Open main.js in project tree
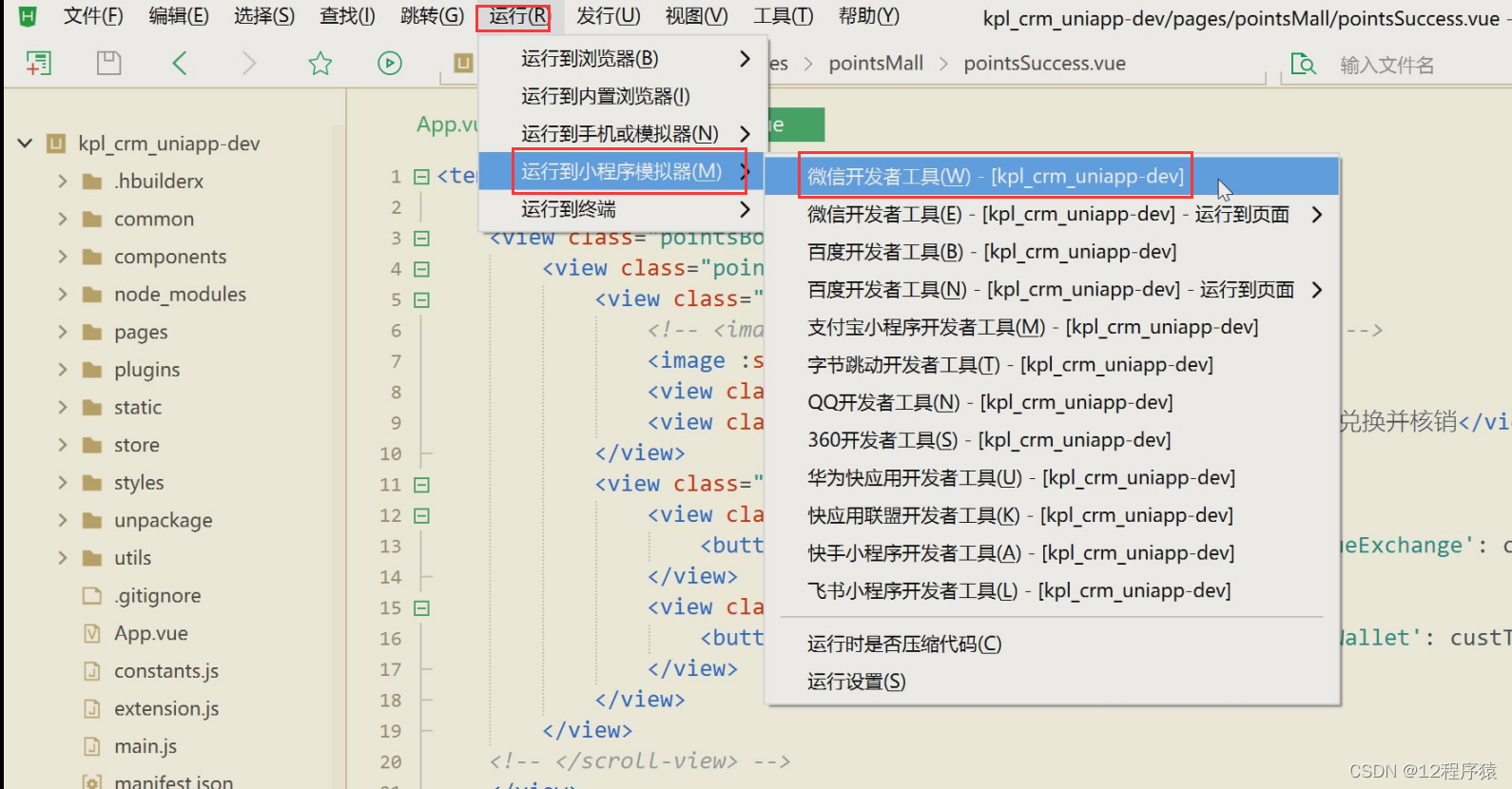This screenshot has width=1512, height=789. tap(145, 746)
